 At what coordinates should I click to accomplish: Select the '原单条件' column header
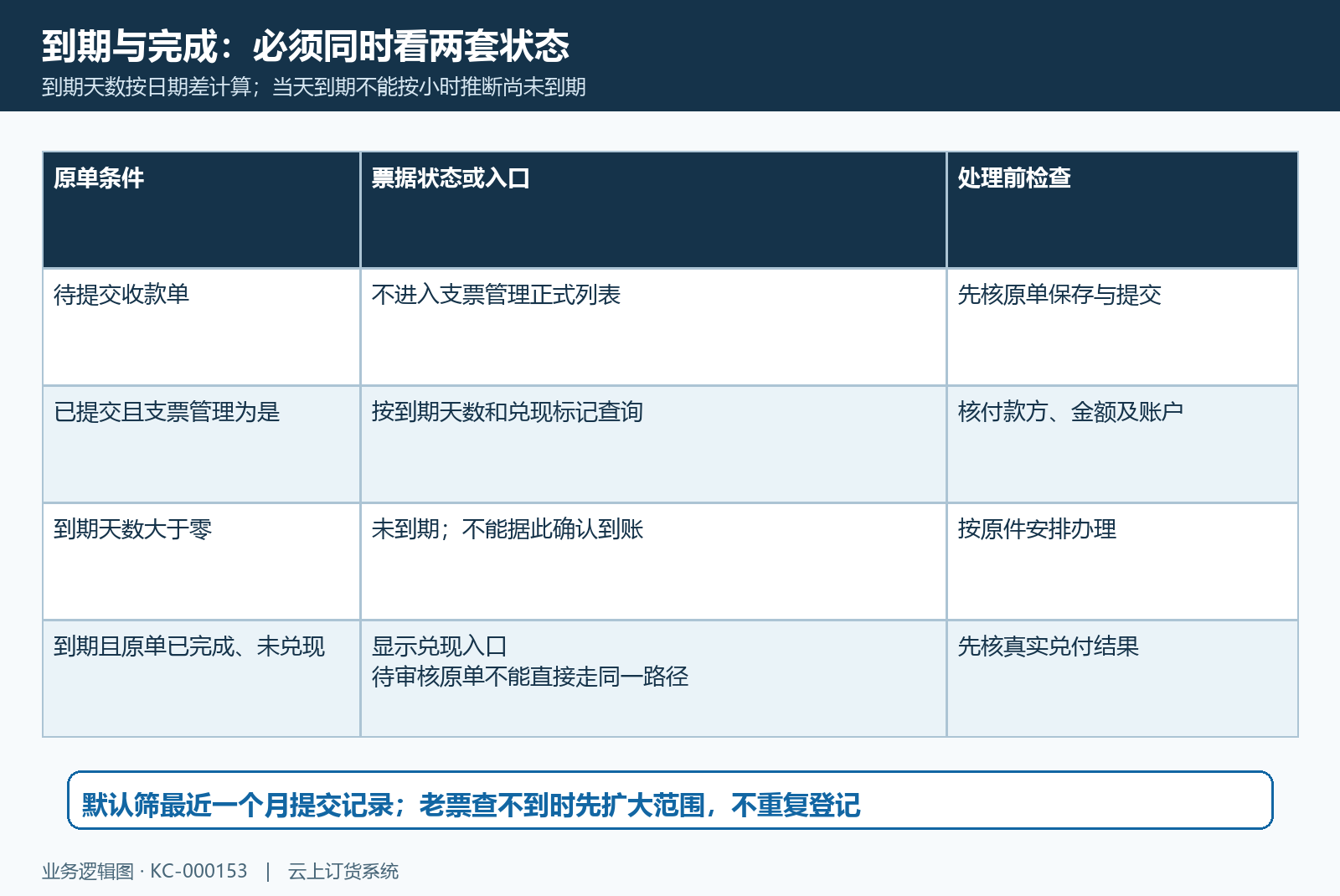click(x=202, y=210)
